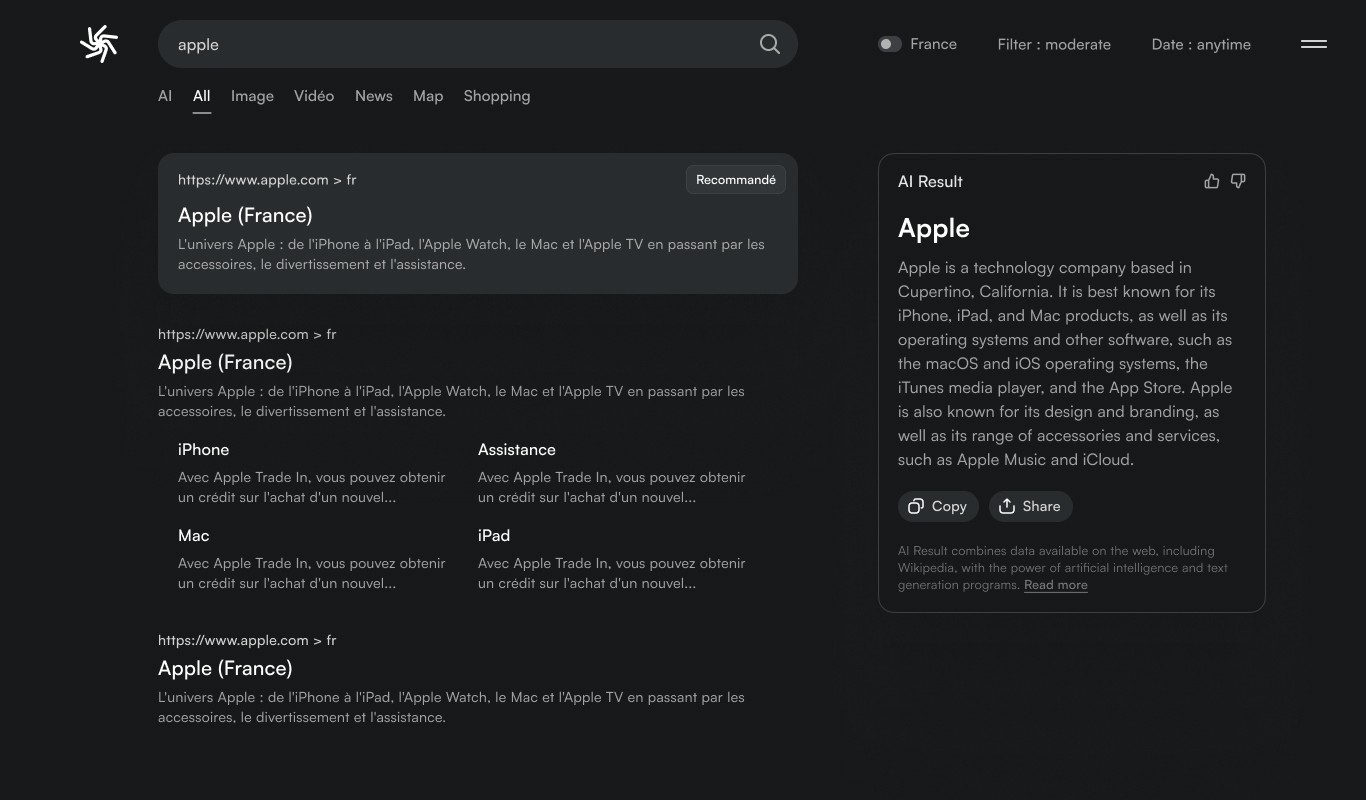Switch to the AI tab
The width and height of the screenshot is (1366, 800).
click(x=165, y=96)
